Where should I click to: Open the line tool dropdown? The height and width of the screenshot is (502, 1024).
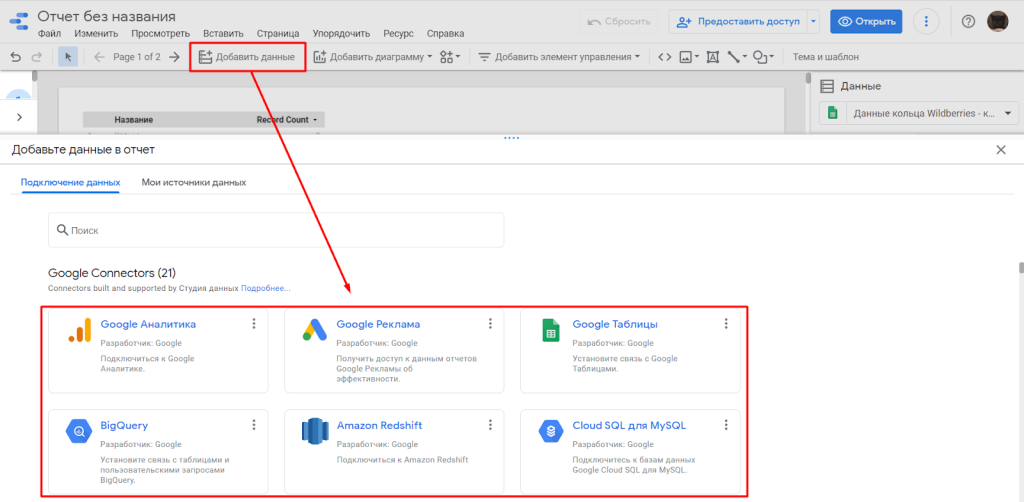coord(737,57)
